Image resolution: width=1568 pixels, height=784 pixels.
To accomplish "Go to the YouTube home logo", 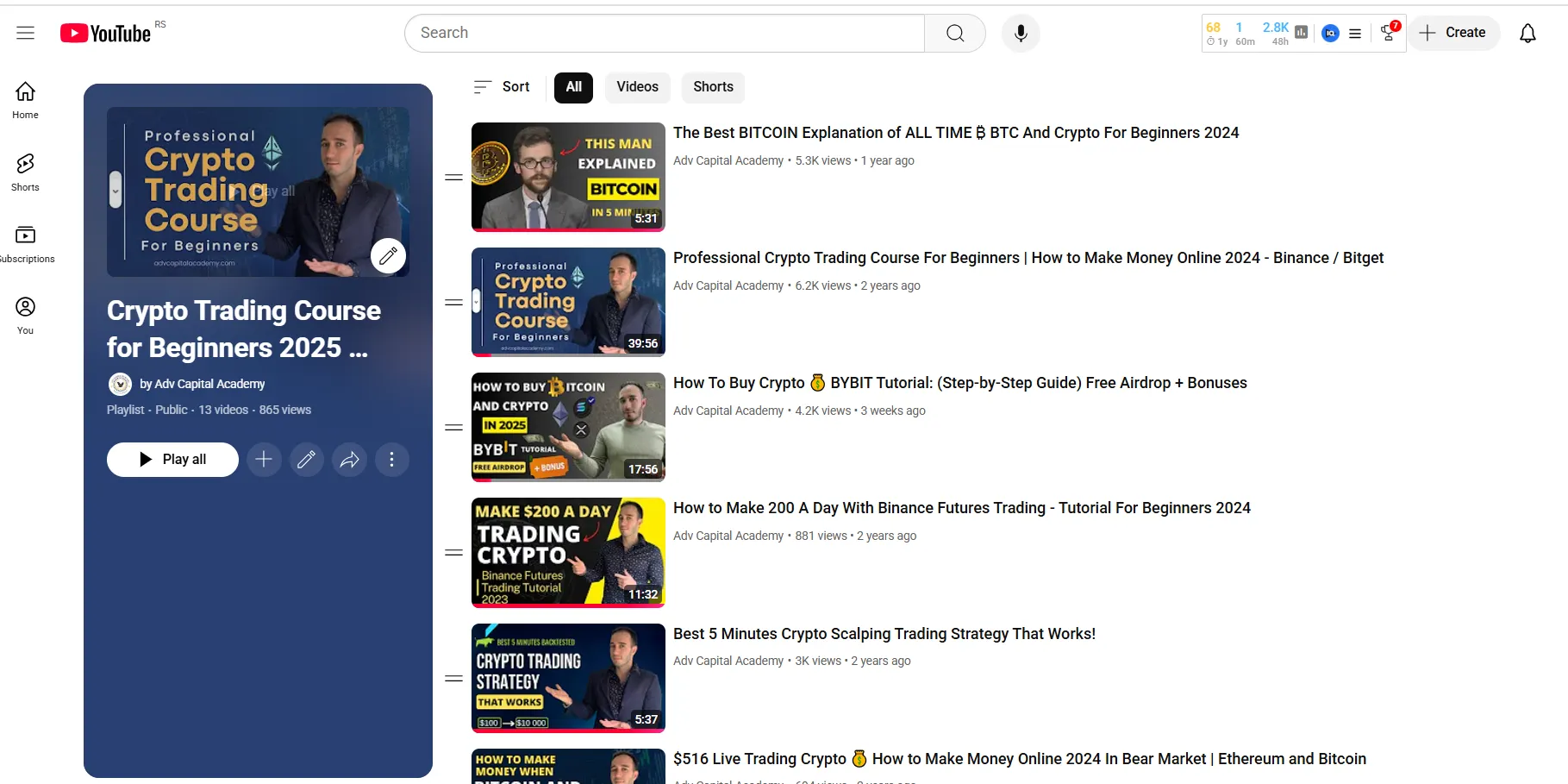I will [105, 33].
